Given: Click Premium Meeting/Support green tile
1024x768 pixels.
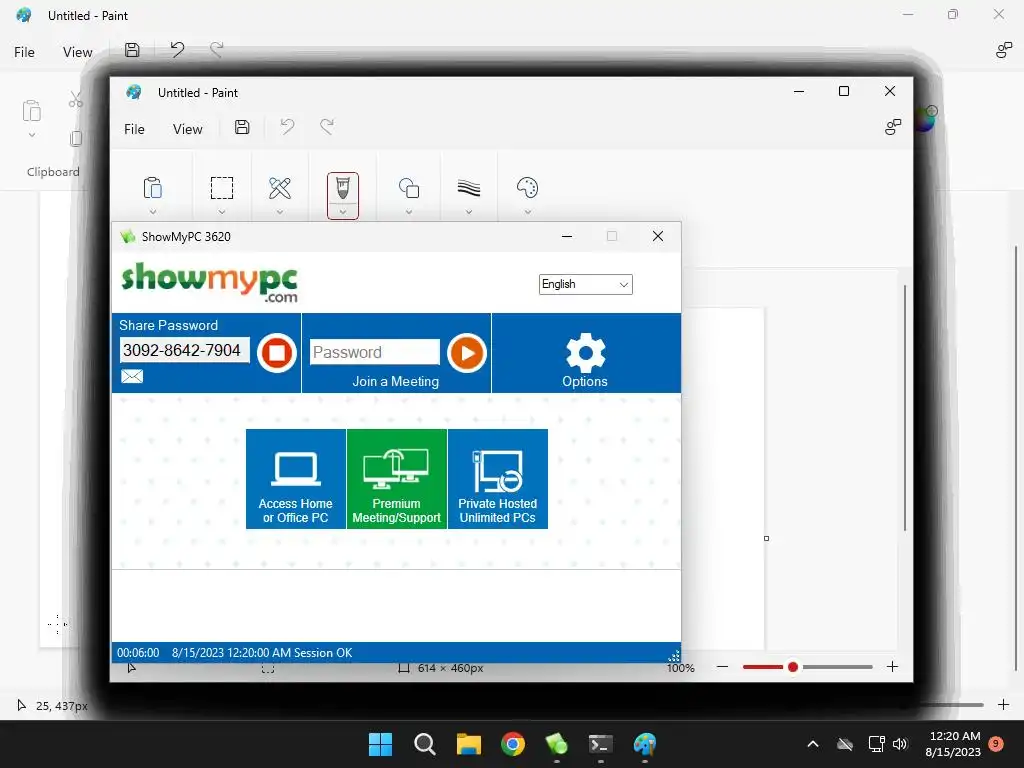Looking at the screenshot, I should 396,479.
